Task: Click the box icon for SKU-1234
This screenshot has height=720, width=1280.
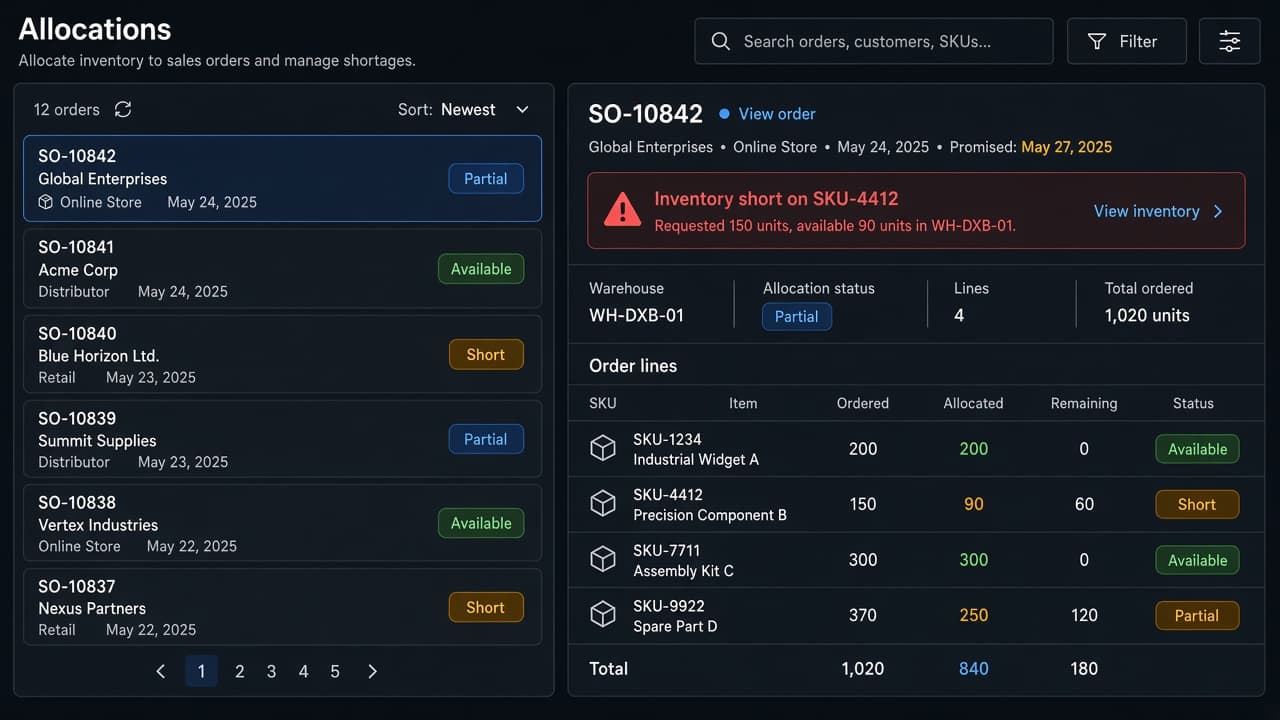Action: 603,448
